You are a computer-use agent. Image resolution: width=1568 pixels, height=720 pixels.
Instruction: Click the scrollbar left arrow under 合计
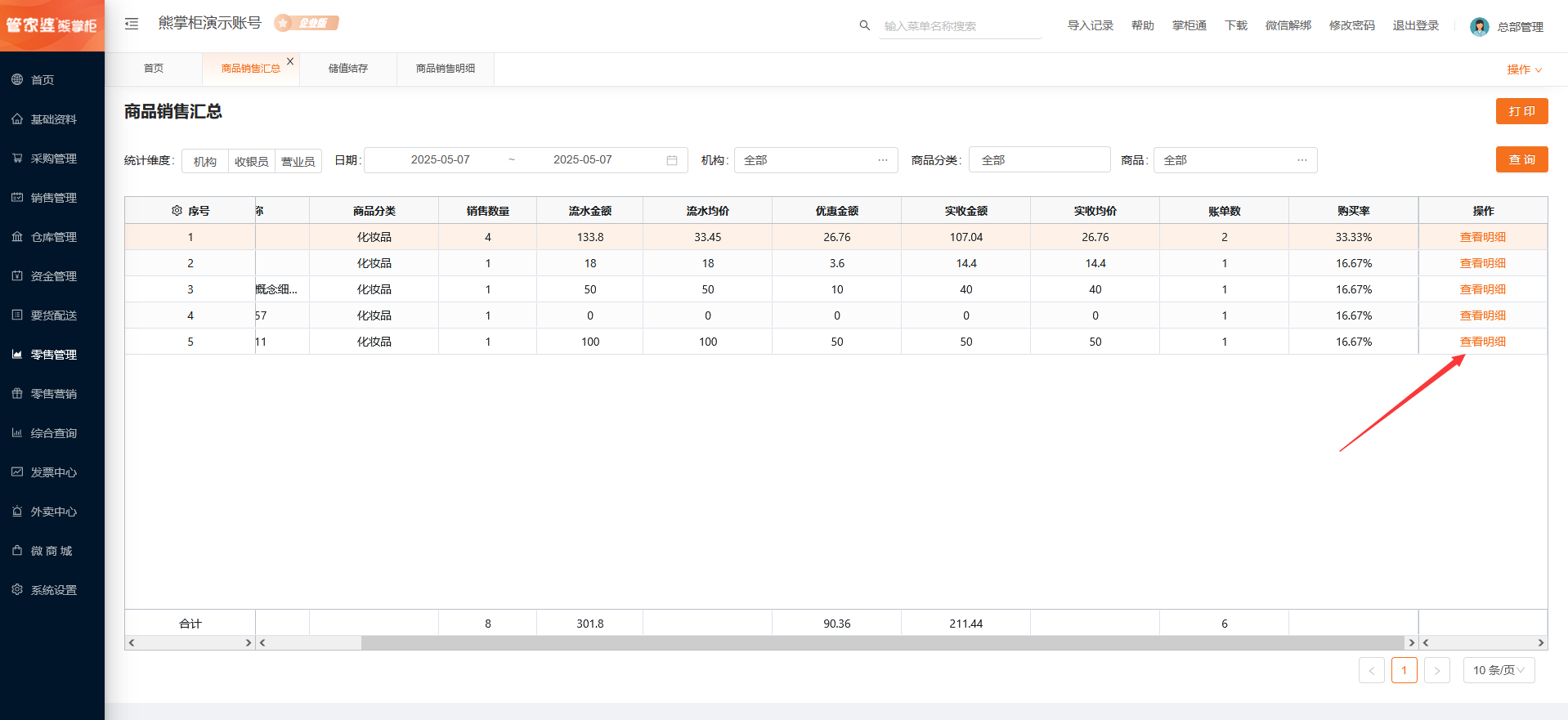132,643
